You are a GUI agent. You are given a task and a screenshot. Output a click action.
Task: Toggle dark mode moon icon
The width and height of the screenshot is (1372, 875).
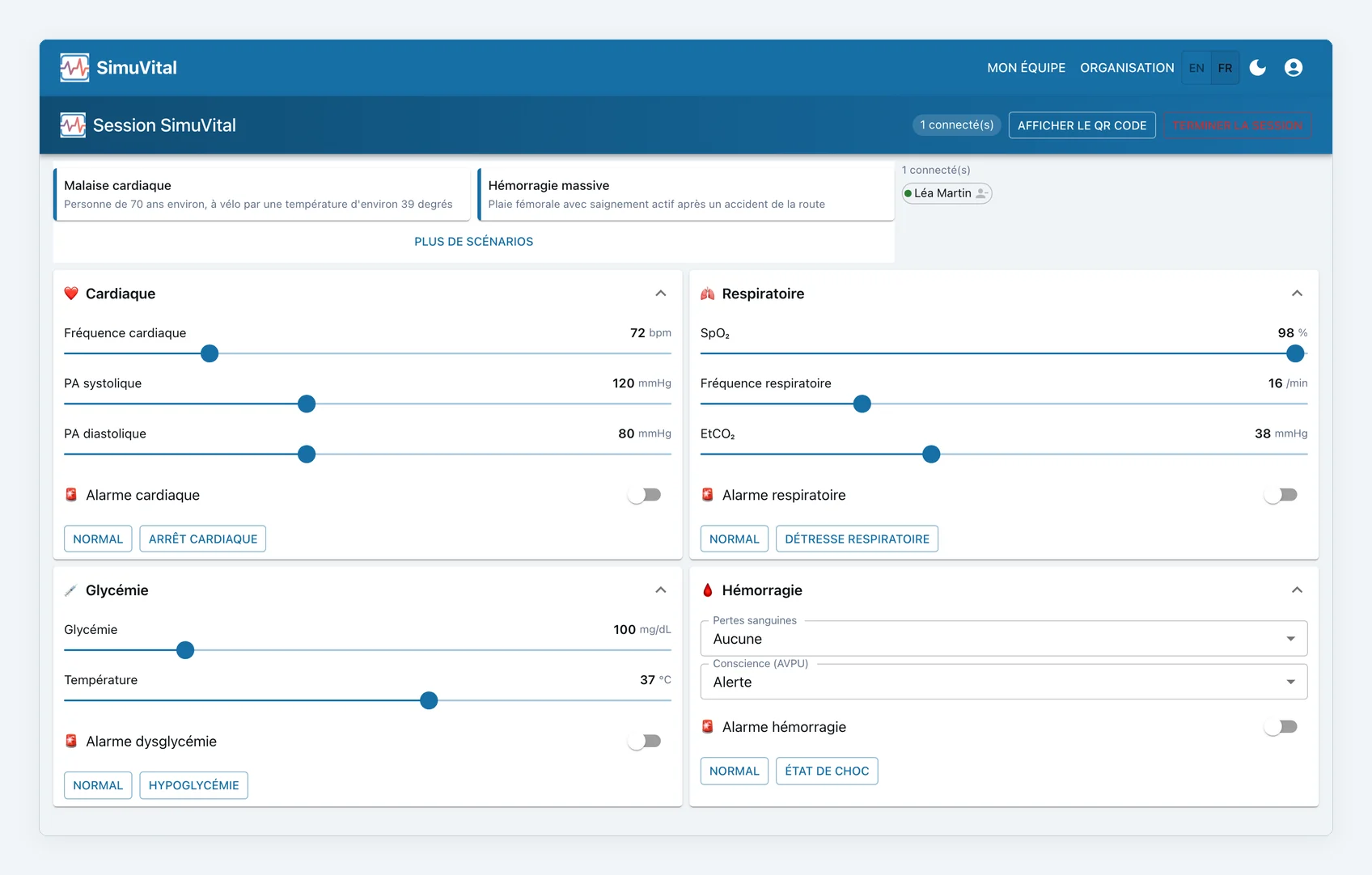tap(1257, 68)
